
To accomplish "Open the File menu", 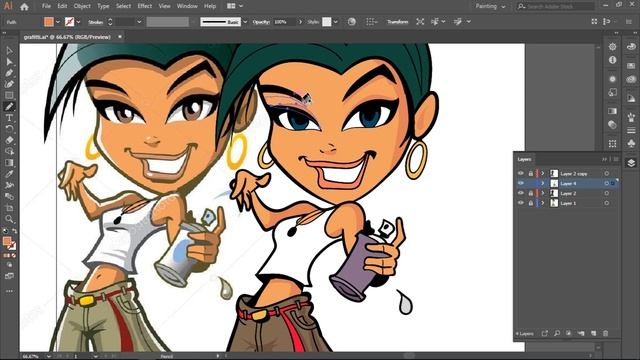I will 47,6.
